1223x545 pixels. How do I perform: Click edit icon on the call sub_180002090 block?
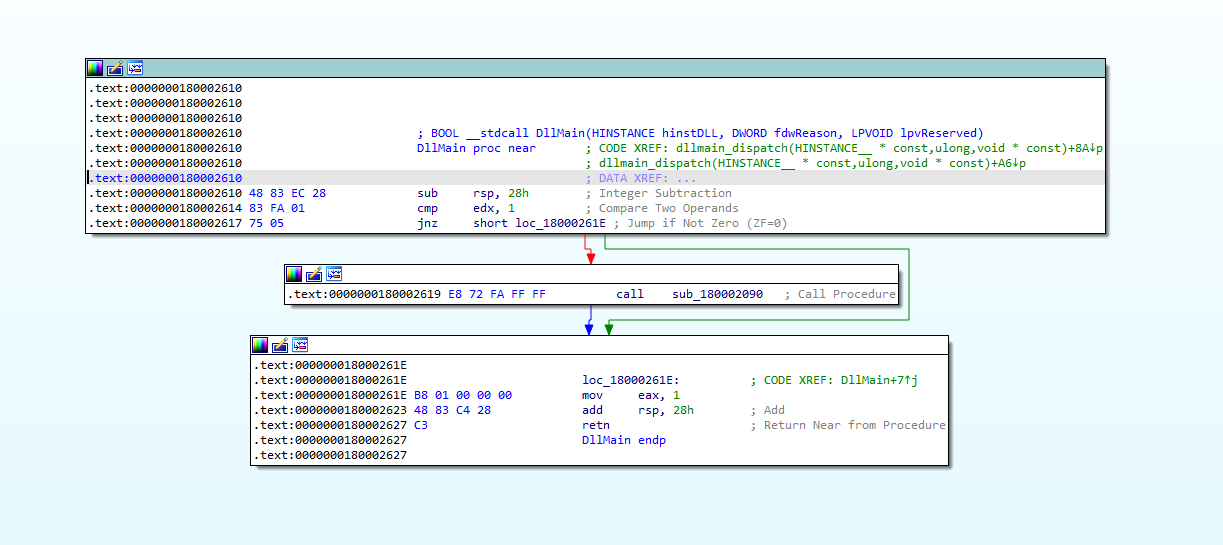pos(314,274)
